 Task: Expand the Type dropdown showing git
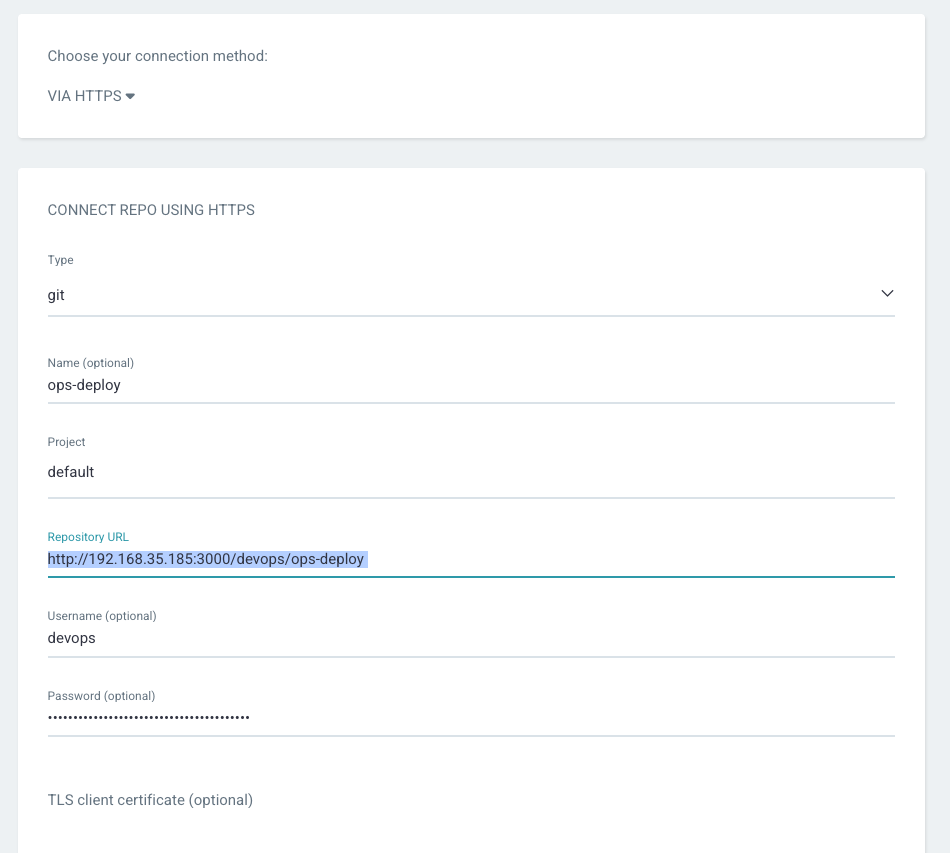point(470,295)
